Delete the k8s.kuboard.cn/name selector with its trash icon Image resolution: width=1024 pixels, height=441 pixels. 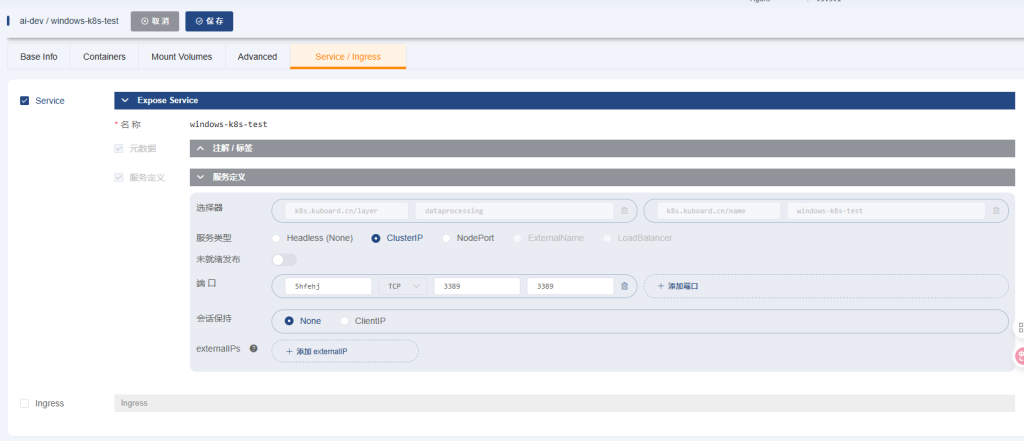point(996,211)
